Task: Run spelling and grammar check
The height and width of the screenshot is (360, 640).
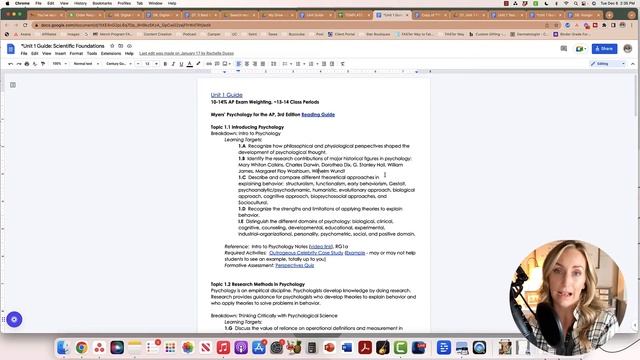Action: pos(35,64)
